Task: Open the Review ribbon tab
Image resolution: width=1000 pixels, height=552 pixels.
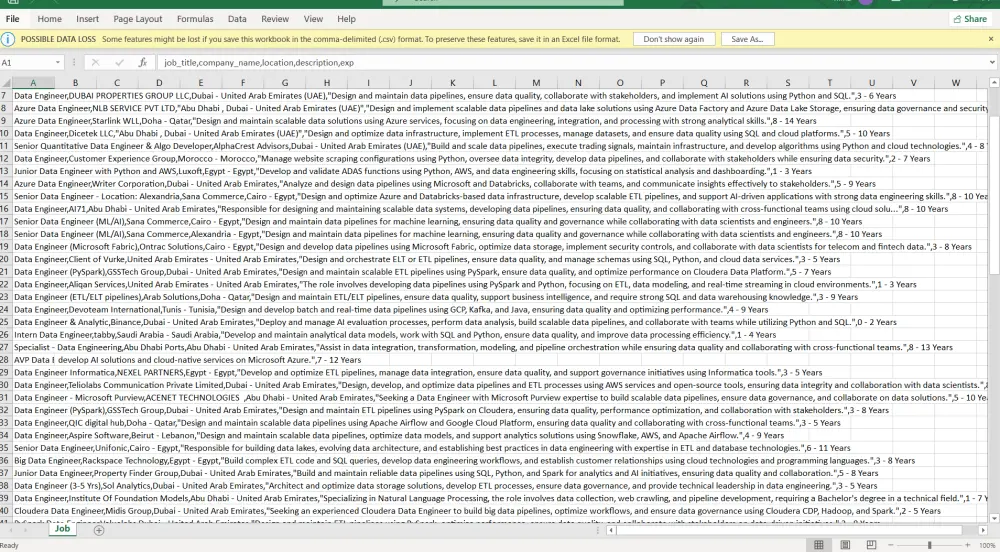Action: pos(275,19)
